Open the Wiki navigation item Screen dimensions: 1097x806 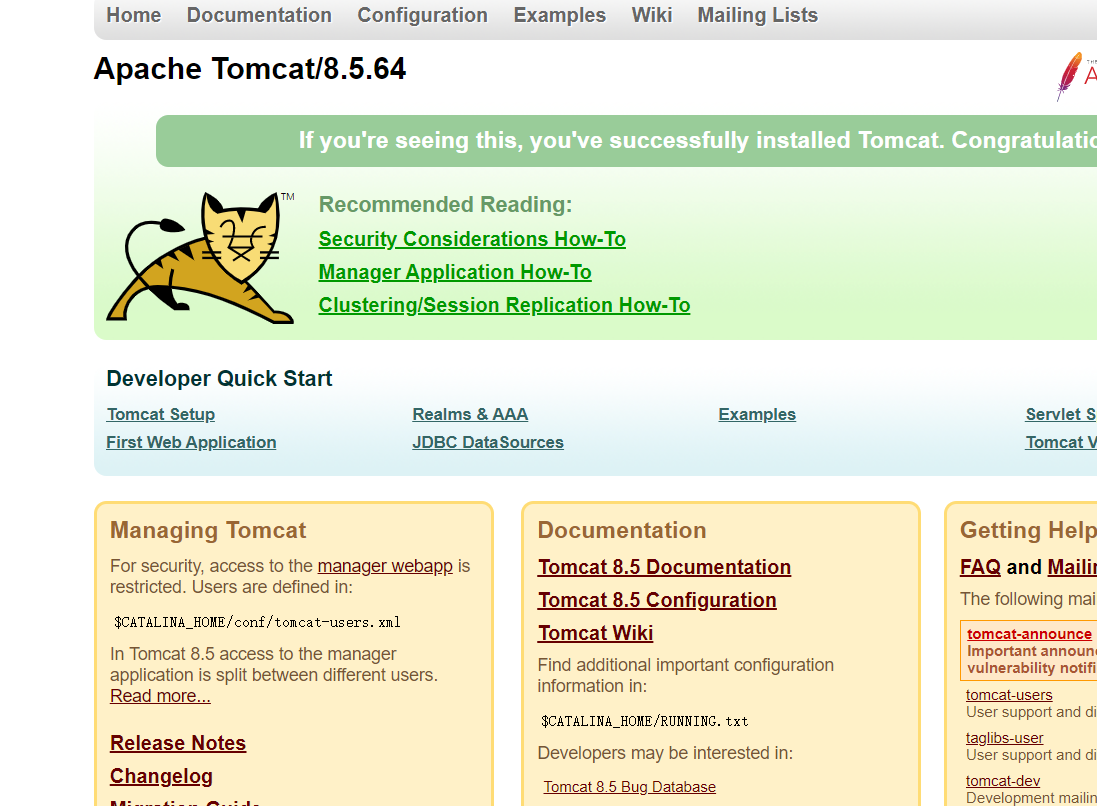click(652, 15)
